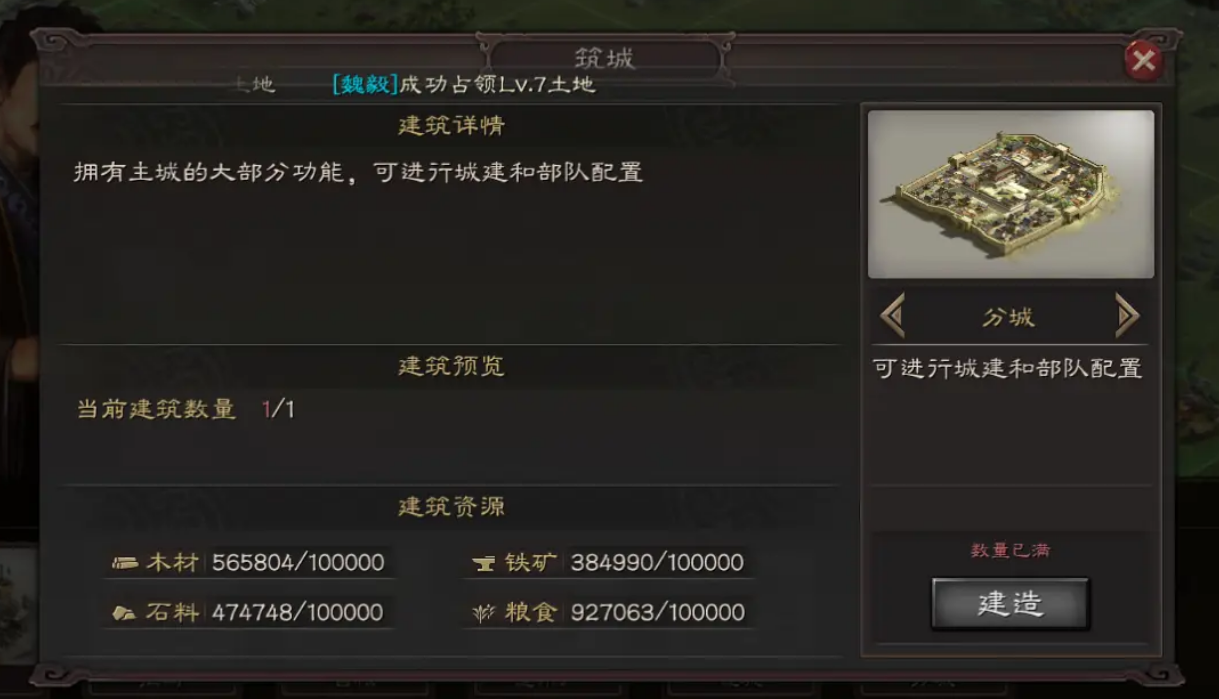Image resolution: width=1219 pixels, height=699 pixels.
Task: Show previous building type with left arrow
Action: coord(892,317)
